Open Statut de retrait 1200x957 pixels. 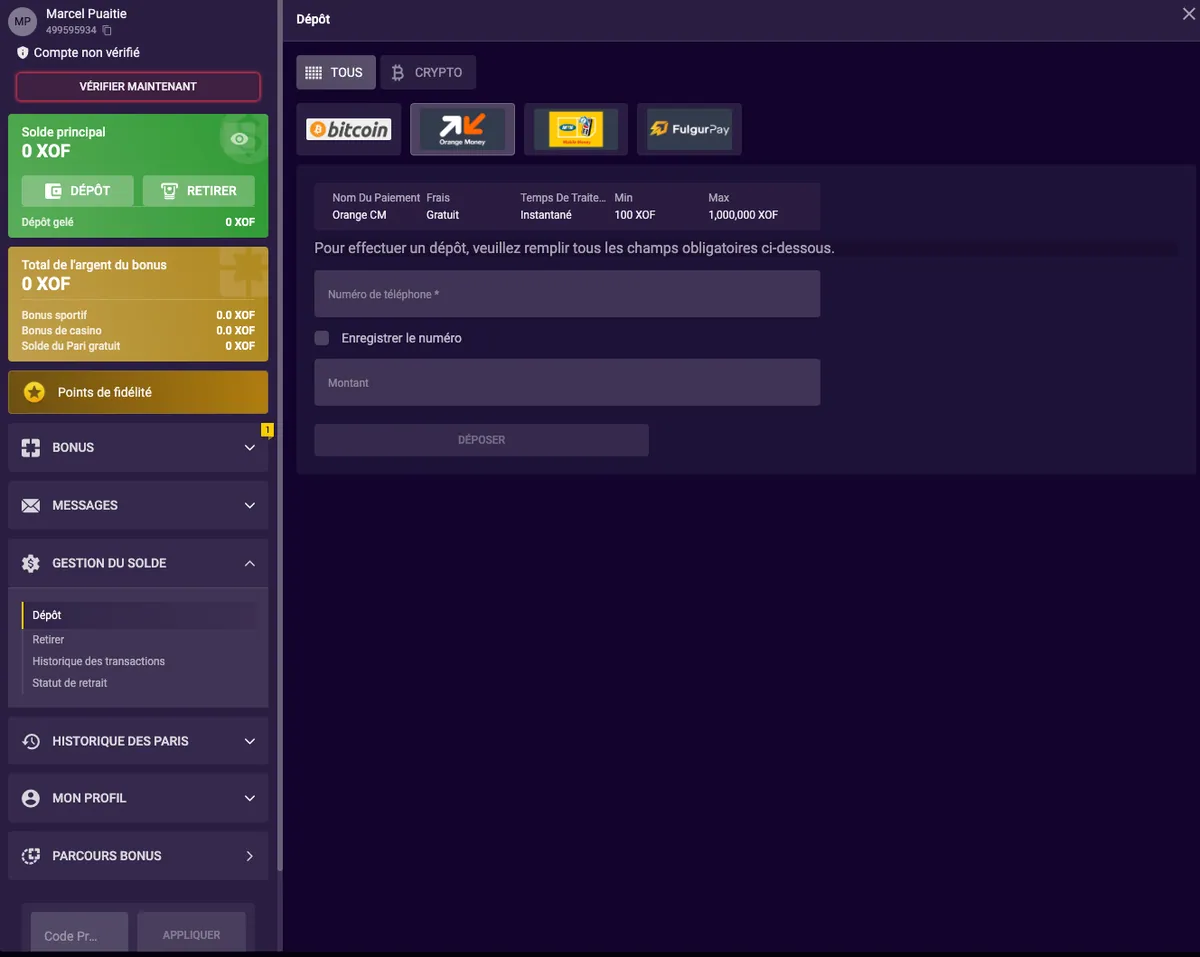(x=70, y=683)
